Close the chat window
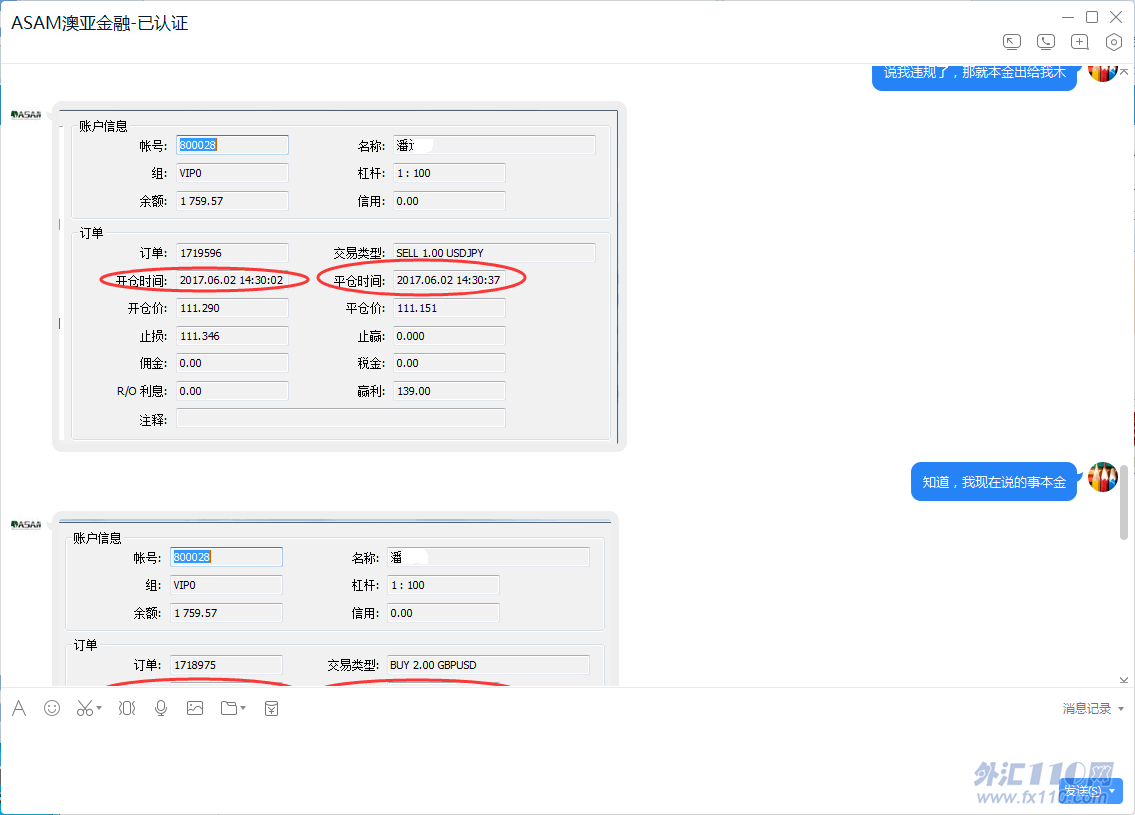The width and height of the screenshot is (1135, 815). click(1116, 17)
